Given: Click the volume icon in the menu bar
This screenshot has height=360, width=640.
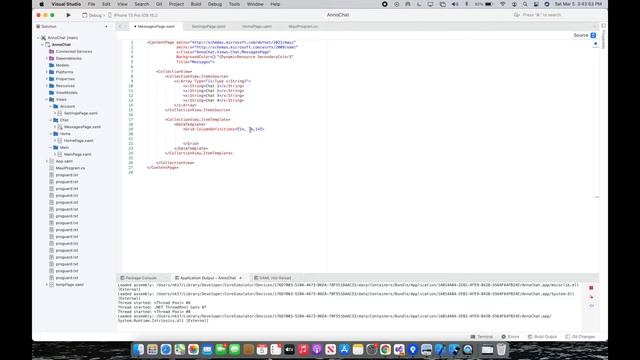Looking at the screenshot, I should tap(455, 4).
